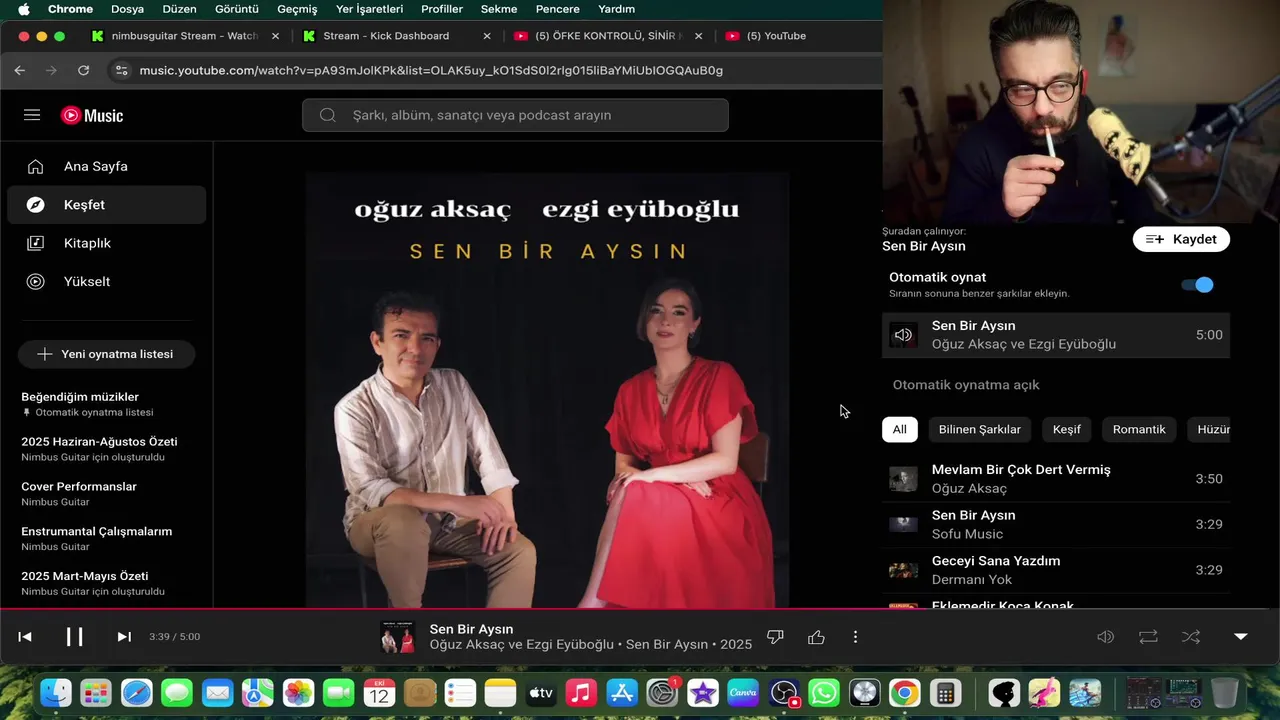Viewport: 1280px width, 720px height.
Task: Open Yükselt in the sidebar
Action: pyautogui.click(x=106, y=281)
